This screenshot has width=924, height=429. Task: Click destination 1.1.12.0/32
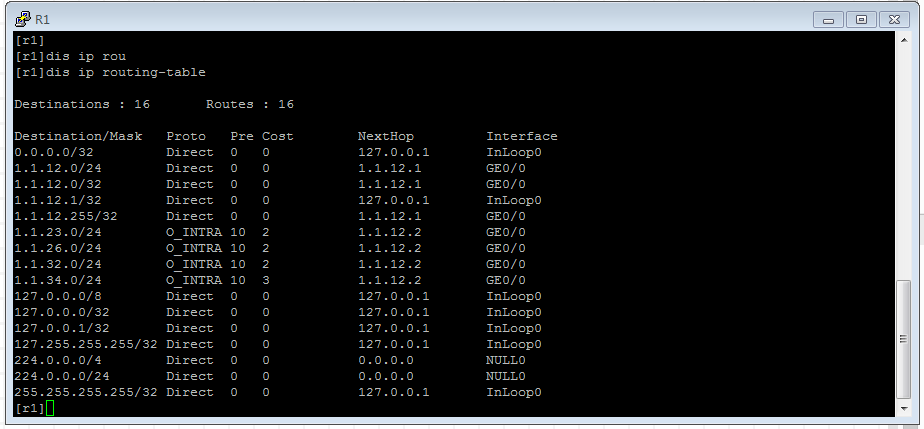[x=58, y=184]
